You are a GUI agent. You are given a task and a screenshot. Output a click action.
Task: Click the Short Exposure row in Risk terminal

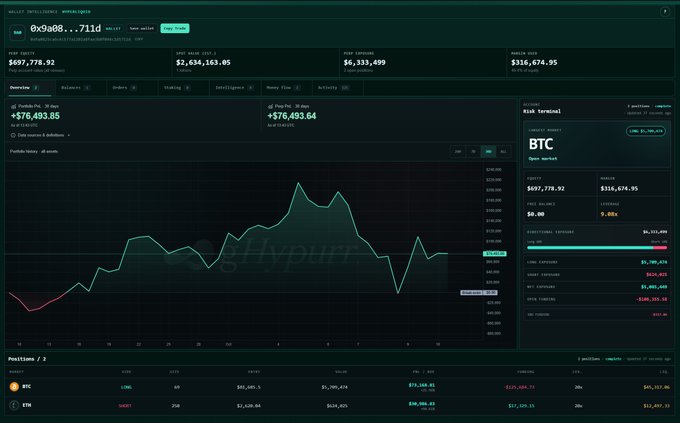tap(597, 275)
